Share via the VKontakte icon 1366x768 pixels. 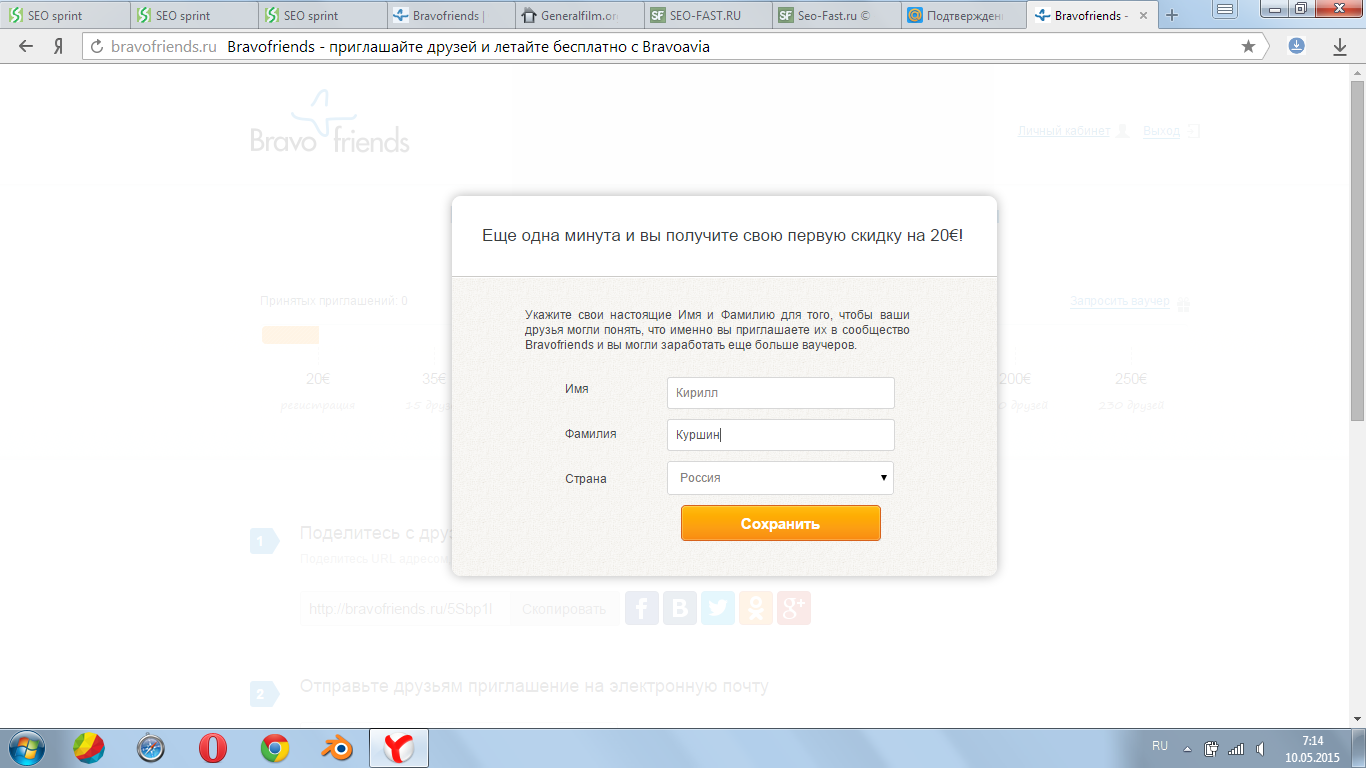tap(680, 608)
